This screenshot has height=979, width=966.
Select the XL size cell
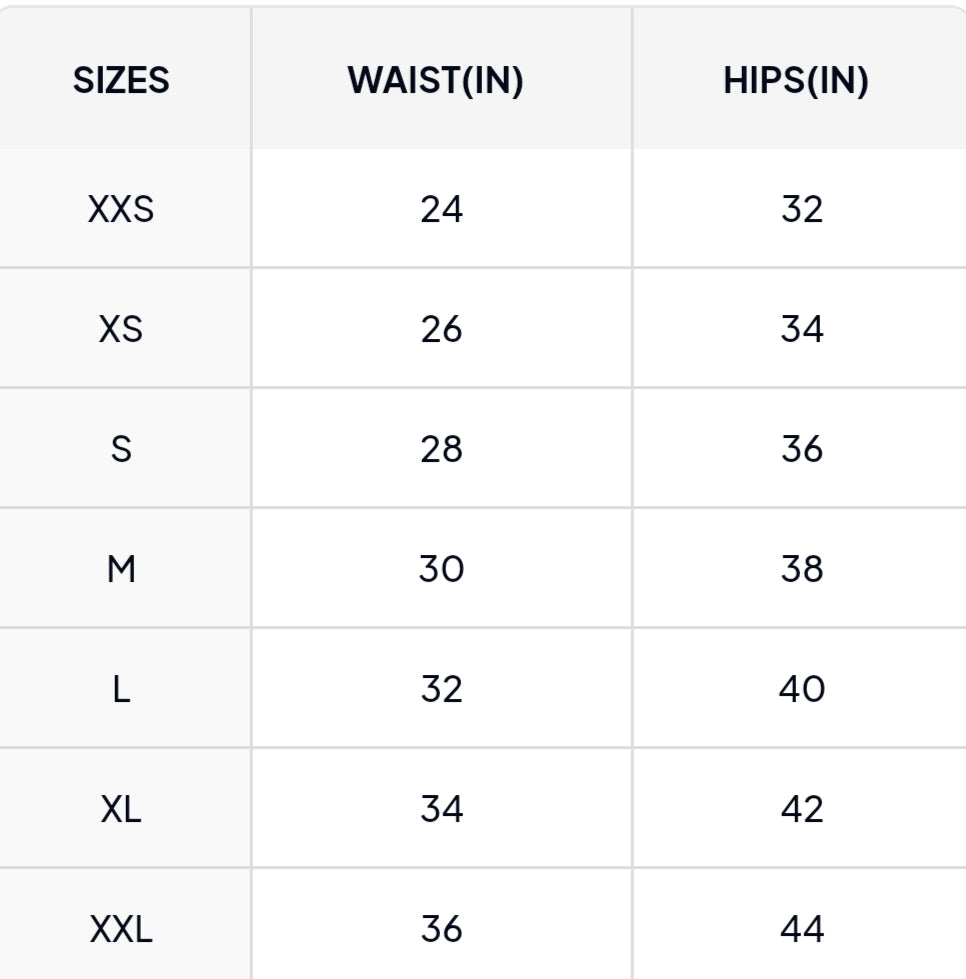(121, 809)
